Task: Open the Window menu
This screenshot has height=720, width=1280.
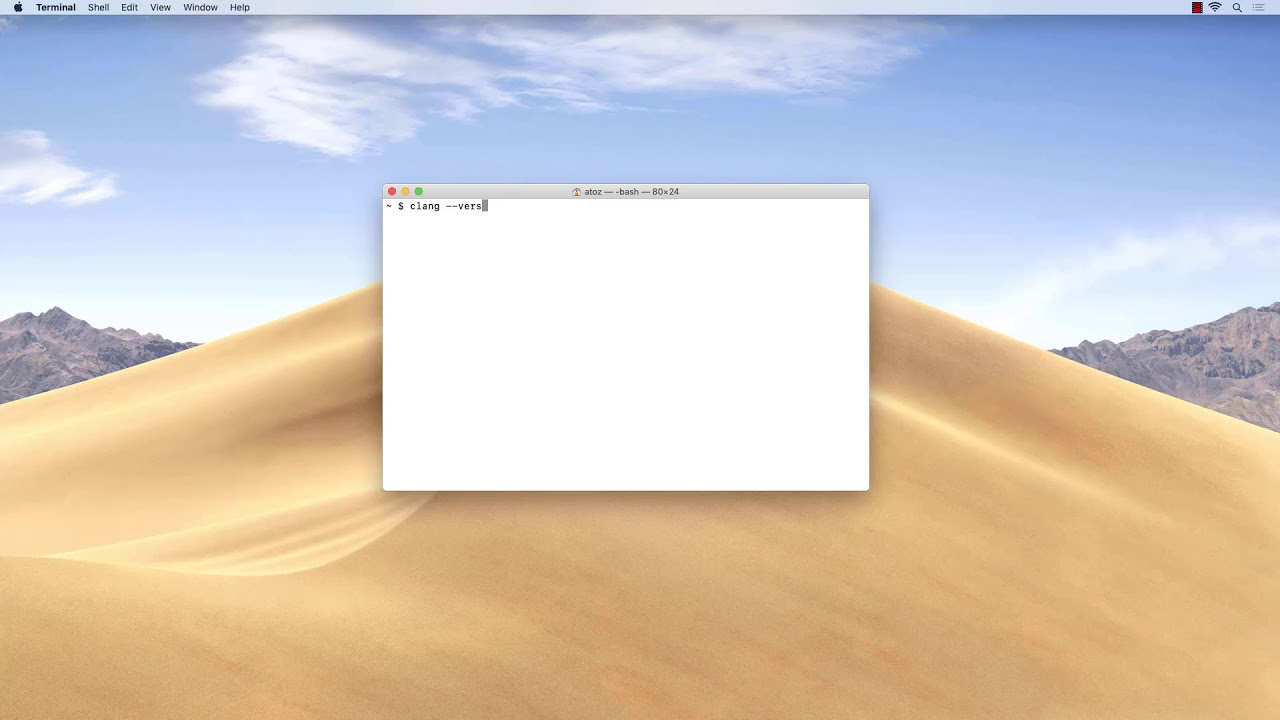Action: click(200, 7)
